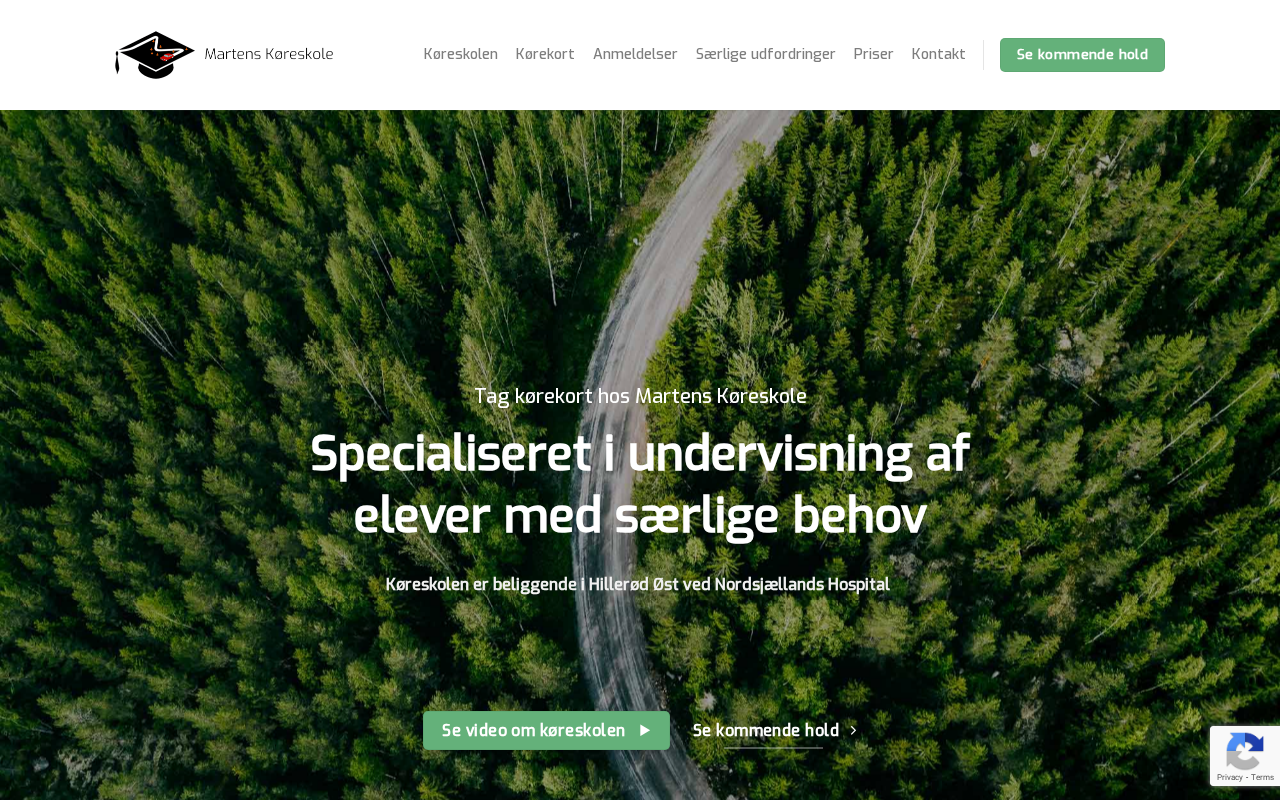
Task: Click the main hero heading text
Action: click(640, 485)
